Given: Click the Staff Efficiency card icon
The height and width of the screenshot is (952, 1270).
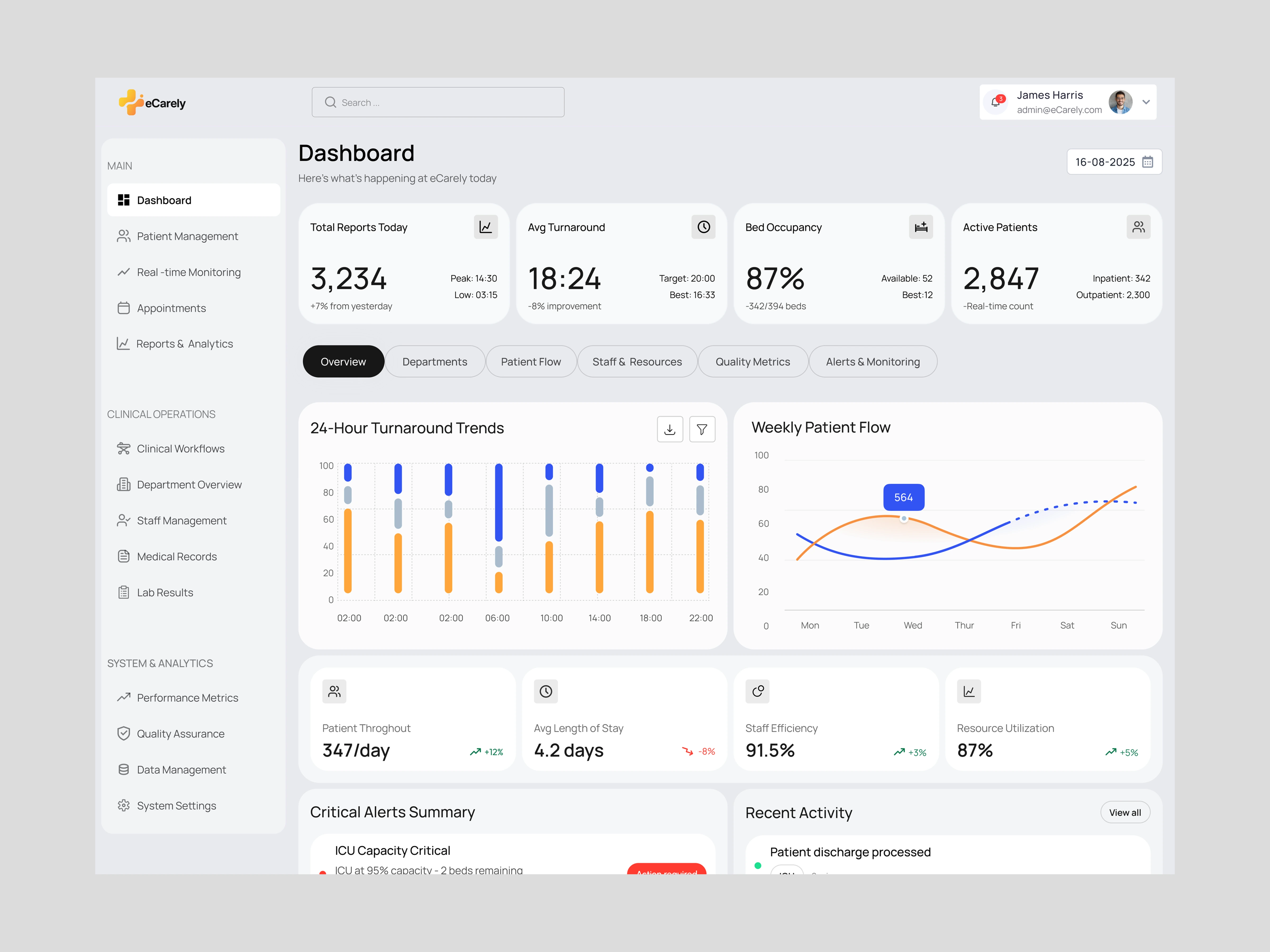Looking at the screenshot, I should point(757,692).
